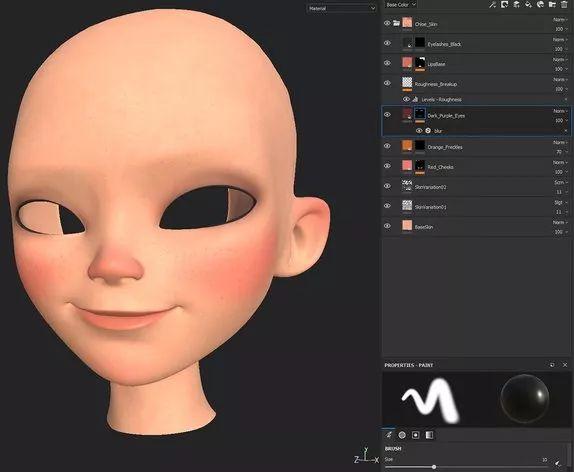Open the Material viewport mode dropdown
574x472 pixels.
tap(342, 8)
